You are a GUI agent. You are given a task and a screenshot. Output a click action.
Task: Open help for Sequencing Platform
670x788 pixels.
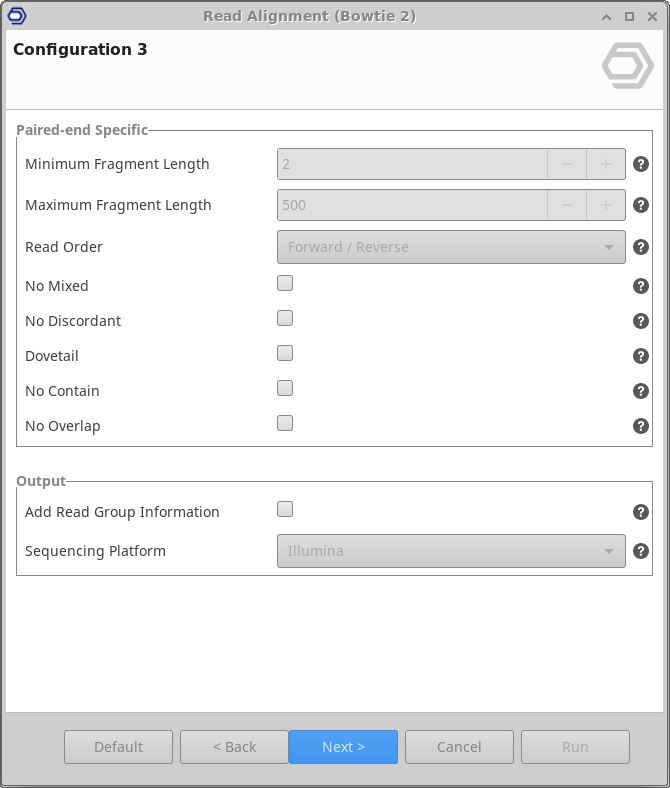[641, 551]
